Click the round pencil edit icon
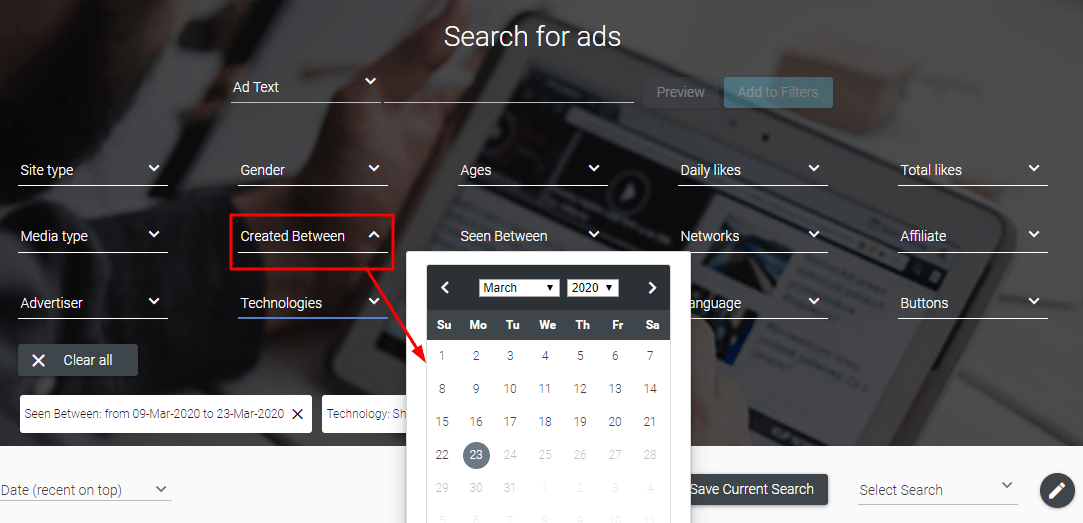Screen dimensions: 1083x523 (x=1057, y=491)
